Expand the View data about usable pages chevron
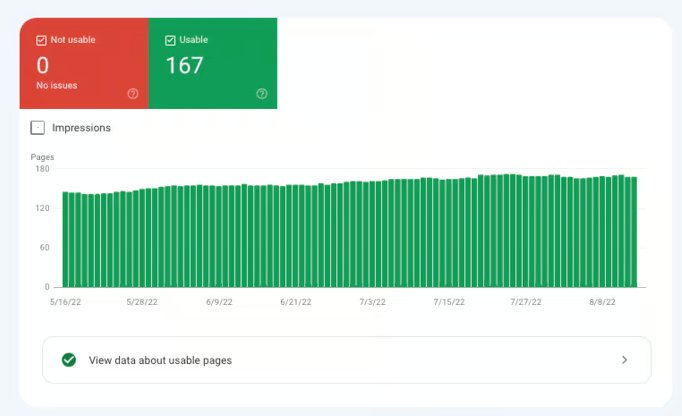Screen dimensions: 682x416 tap(625, 360)
